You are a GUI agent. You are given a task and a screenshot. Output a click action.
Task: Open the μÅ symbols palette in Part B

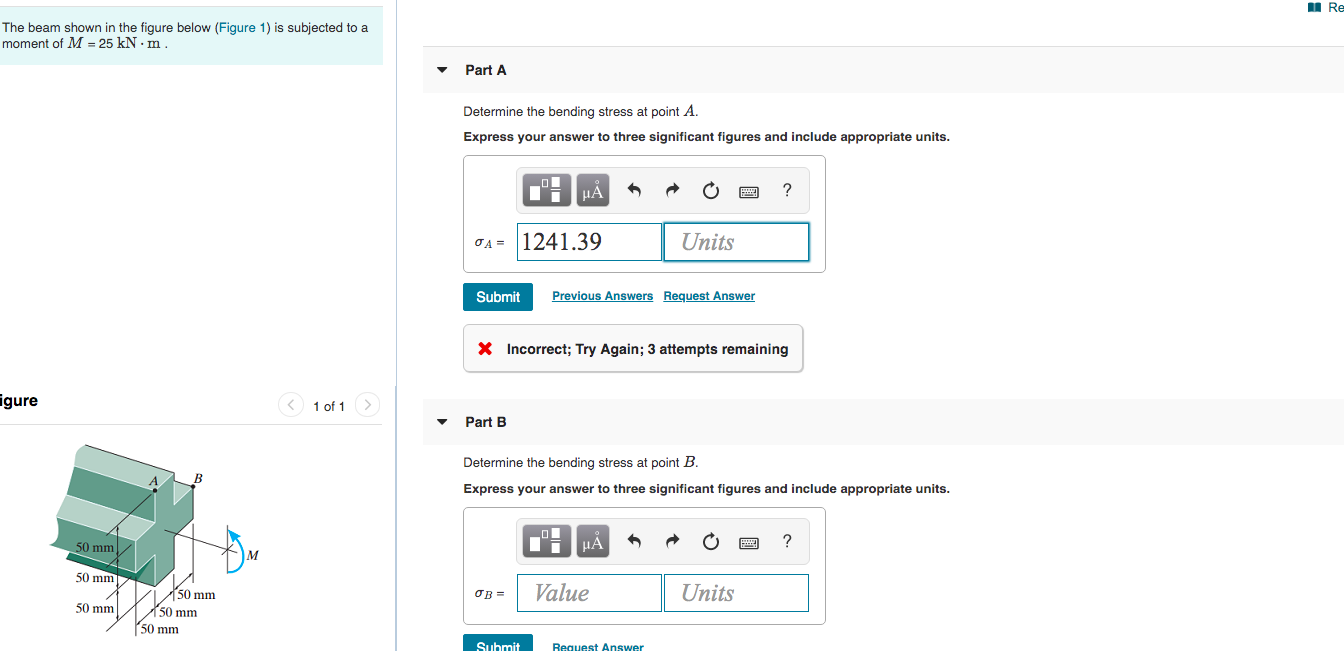592,542
